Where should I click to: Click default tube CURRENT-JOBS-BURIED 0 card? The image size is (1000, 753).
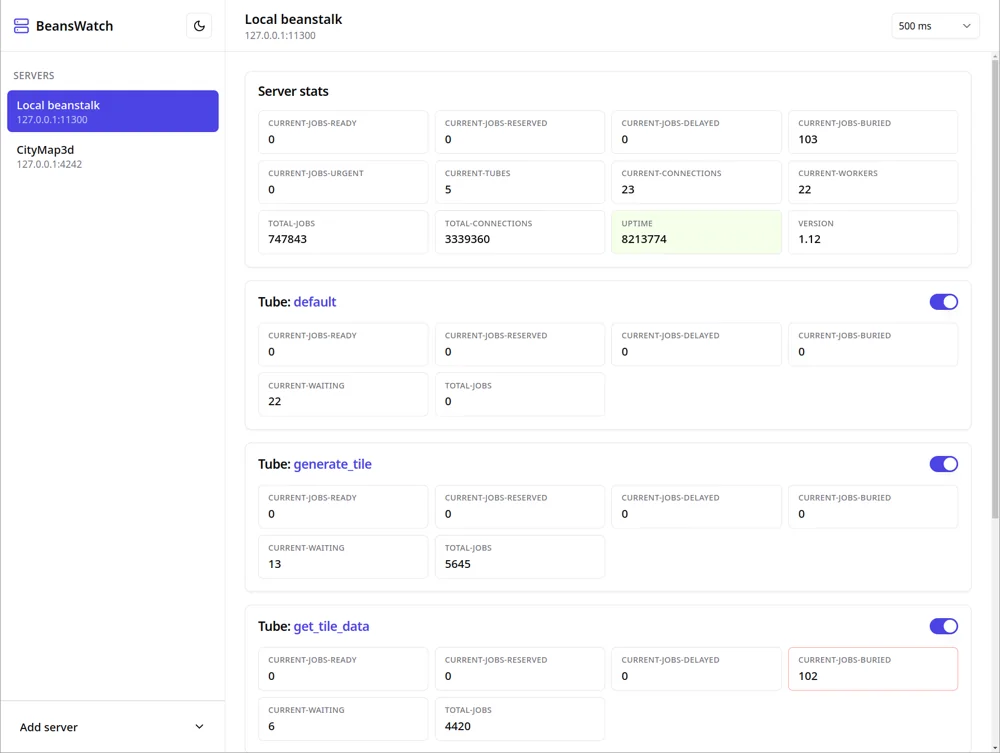[x=873, y=344]
